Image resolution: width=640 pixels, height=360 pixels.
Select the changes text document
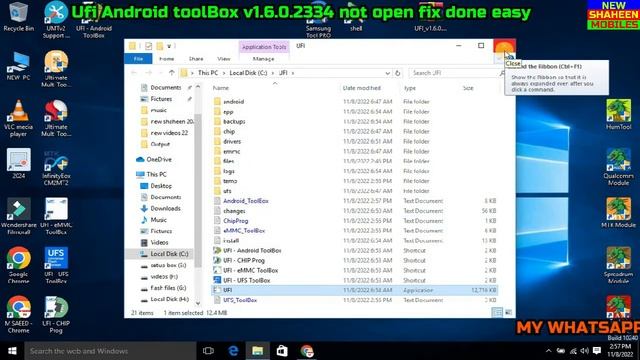234,211
